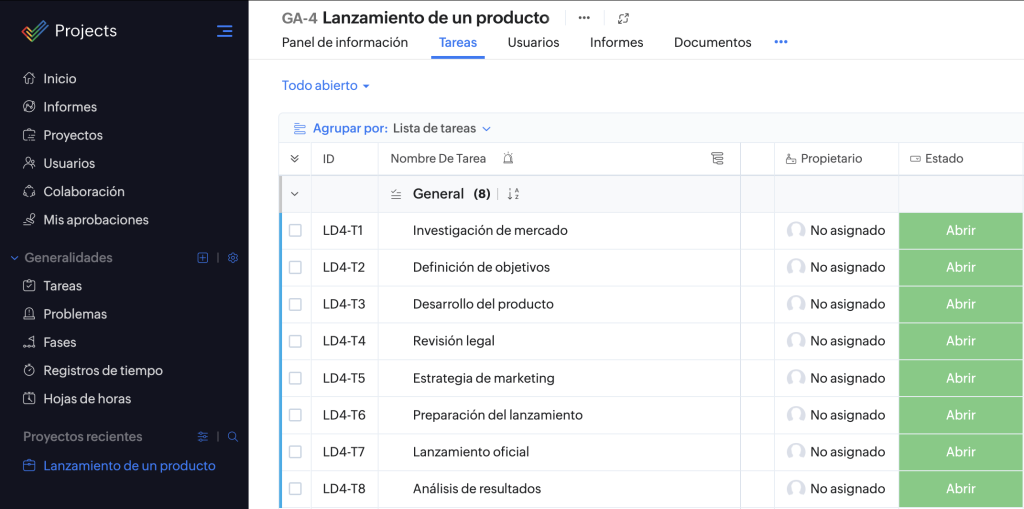Switch to the Informes tab
Screen dimensions: 1024x509
[x=616, y=42]
